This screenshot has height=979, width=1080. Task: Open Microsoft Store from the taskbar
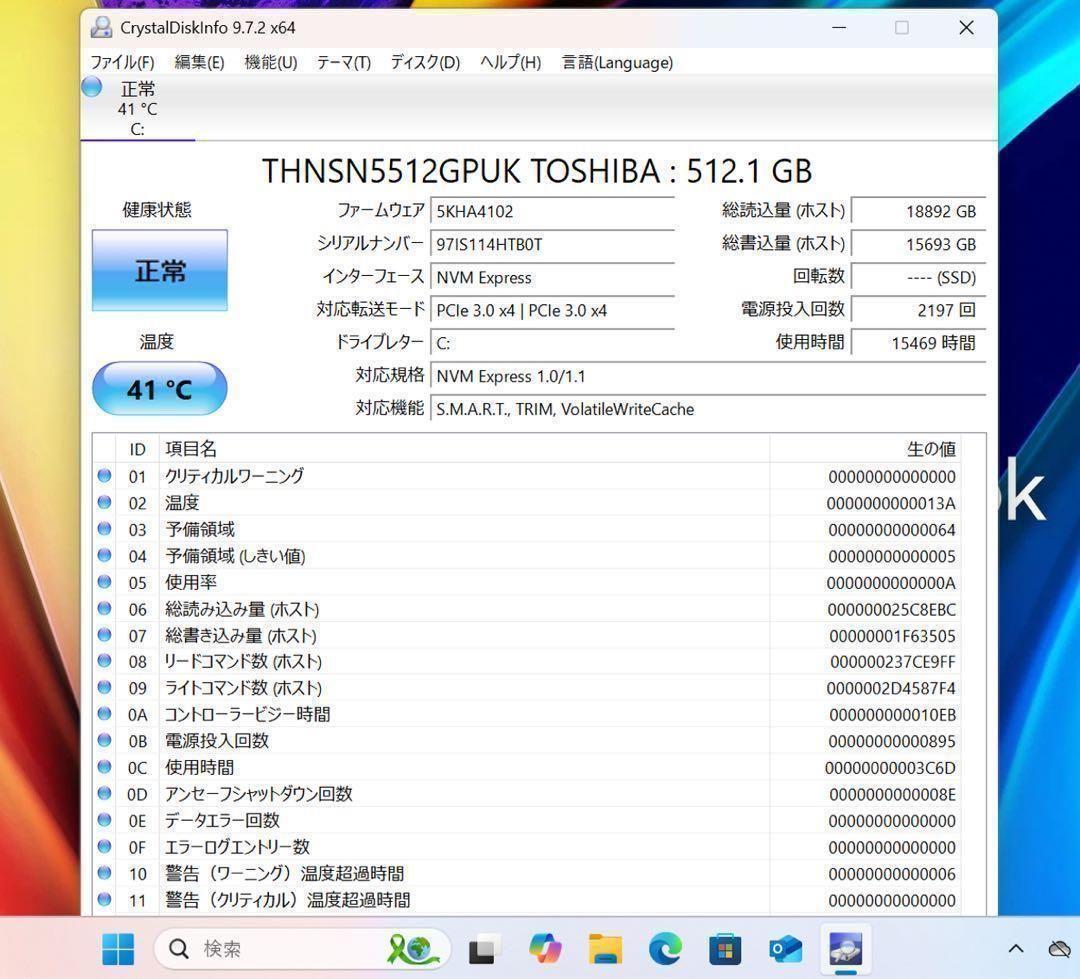723,948
